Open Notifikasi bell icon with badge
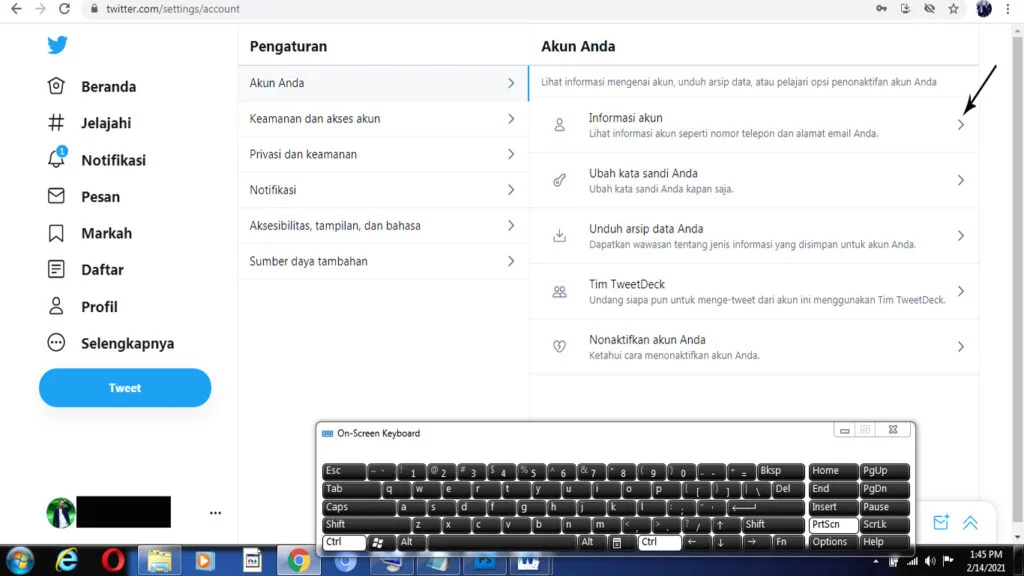The image size is (1024, 576). (x=57, y=158)
